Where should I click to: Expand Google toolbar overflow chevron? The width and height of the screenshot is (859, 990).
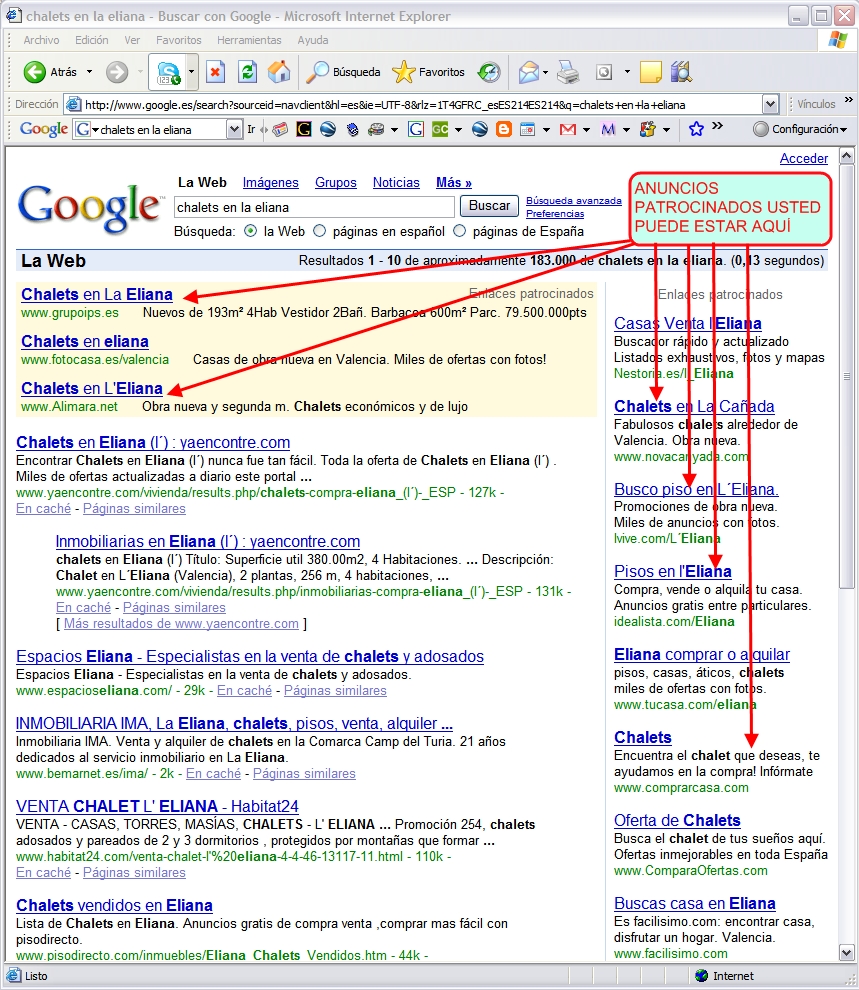coord(717,126)
